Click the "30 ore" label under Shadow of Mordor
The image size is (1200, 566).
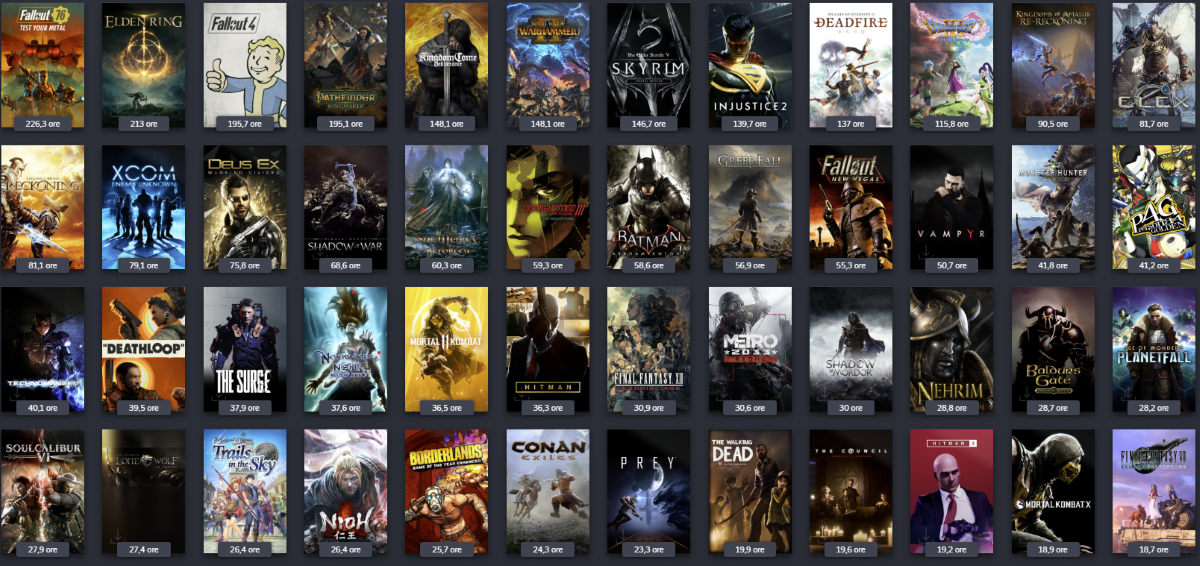coord(850,408)
